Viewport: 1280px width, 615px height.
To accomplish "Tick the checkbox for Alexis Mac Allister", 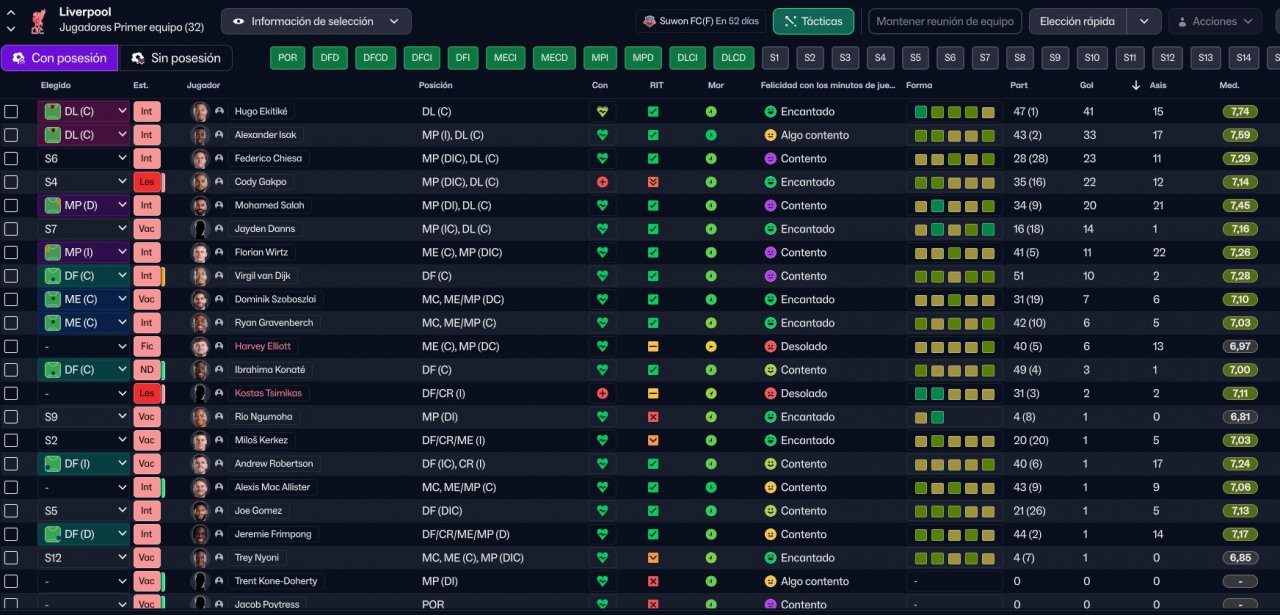I will pos(11,487).
